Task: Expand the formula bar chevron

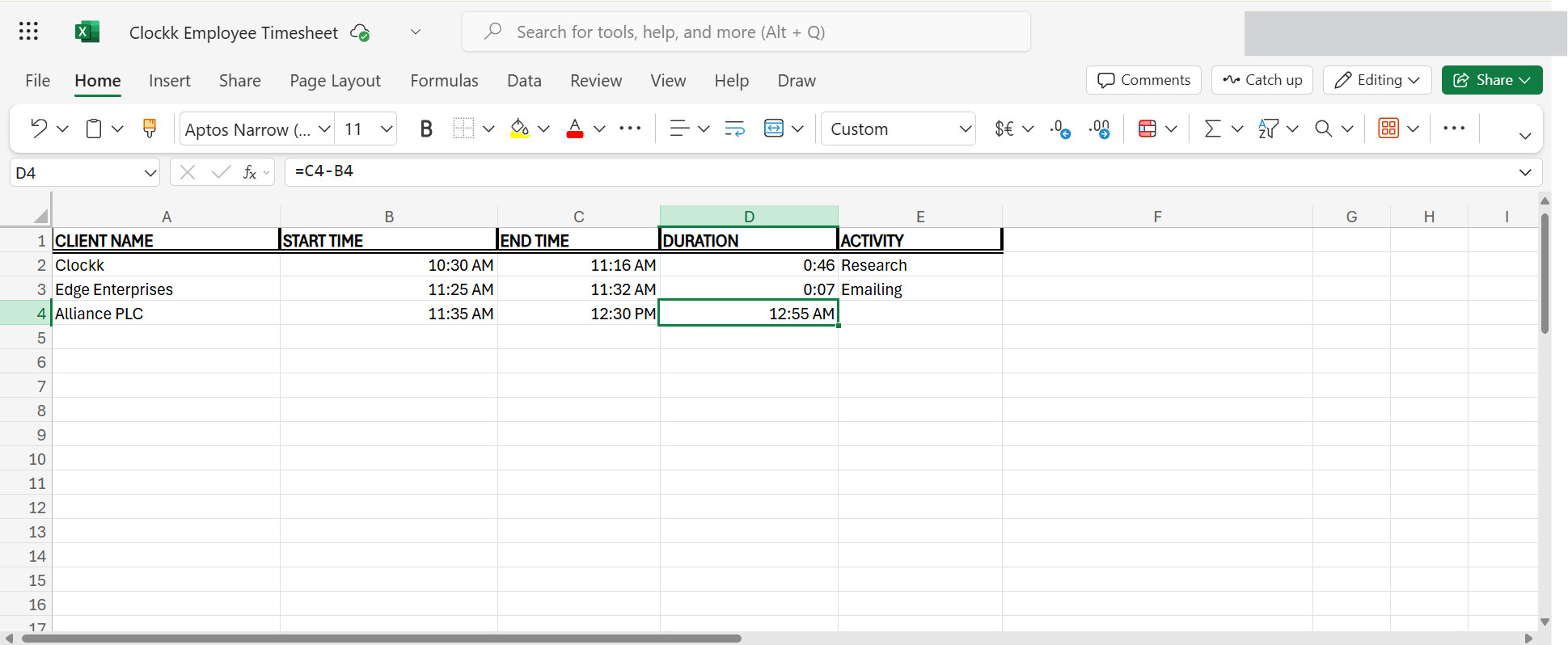Action: point(1525,172)
